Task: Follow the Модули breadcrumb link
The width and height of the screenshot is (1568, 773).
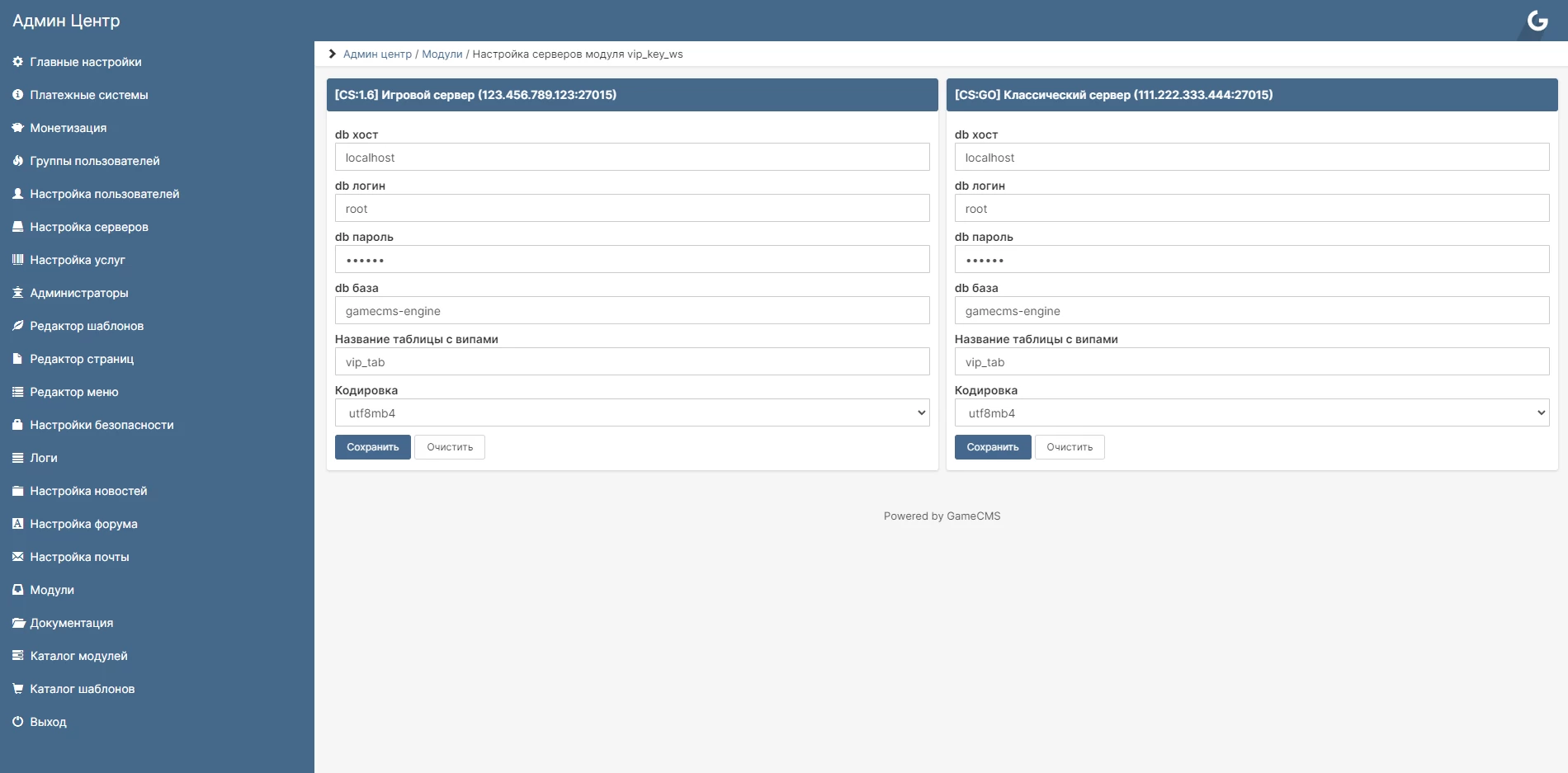Action: click(x=442, y=54)
